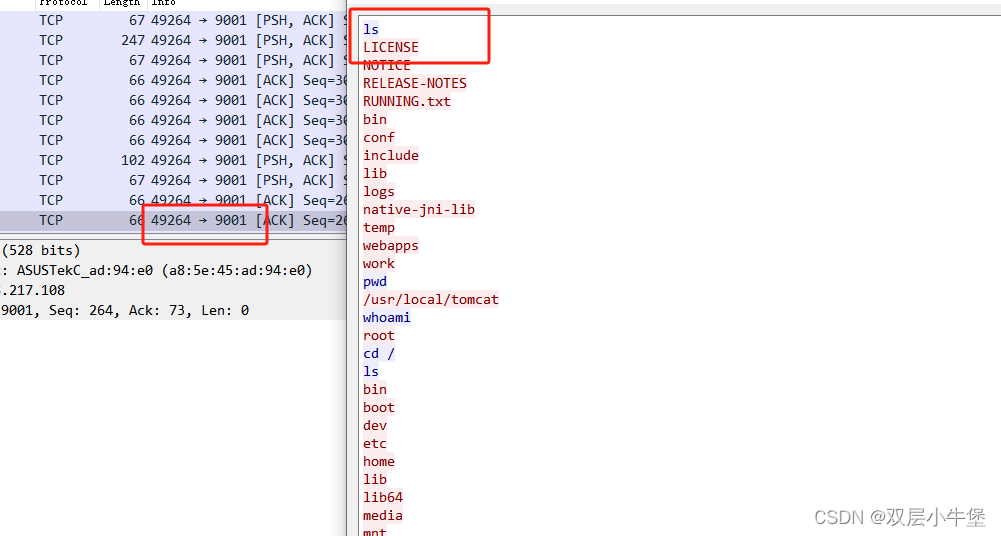
Task: Click the 'pwd' command in stream
Action: (375, 281)
